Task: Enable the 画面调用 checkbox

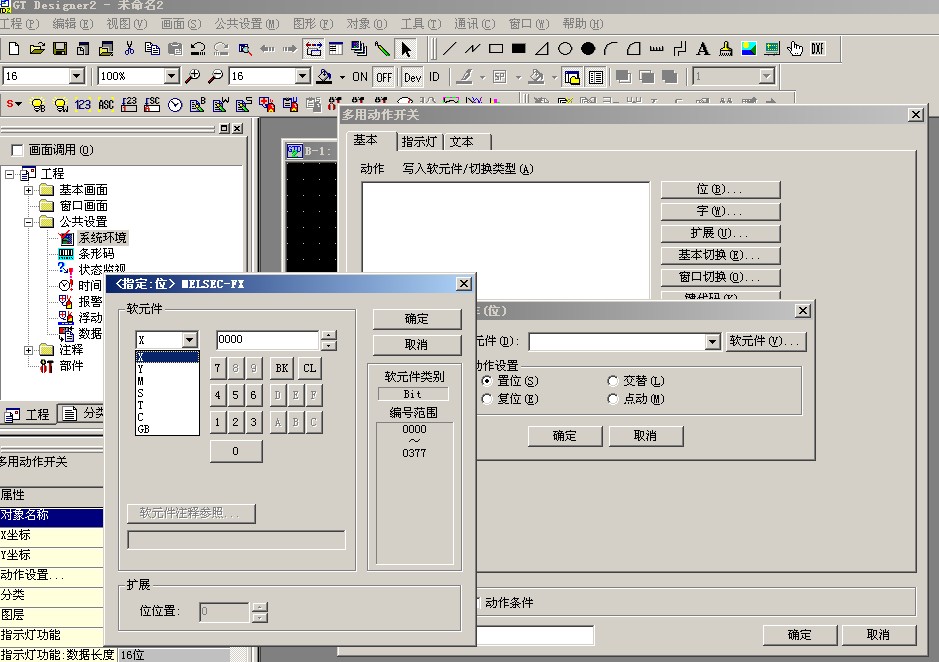Action: click(x=16, y=150)
